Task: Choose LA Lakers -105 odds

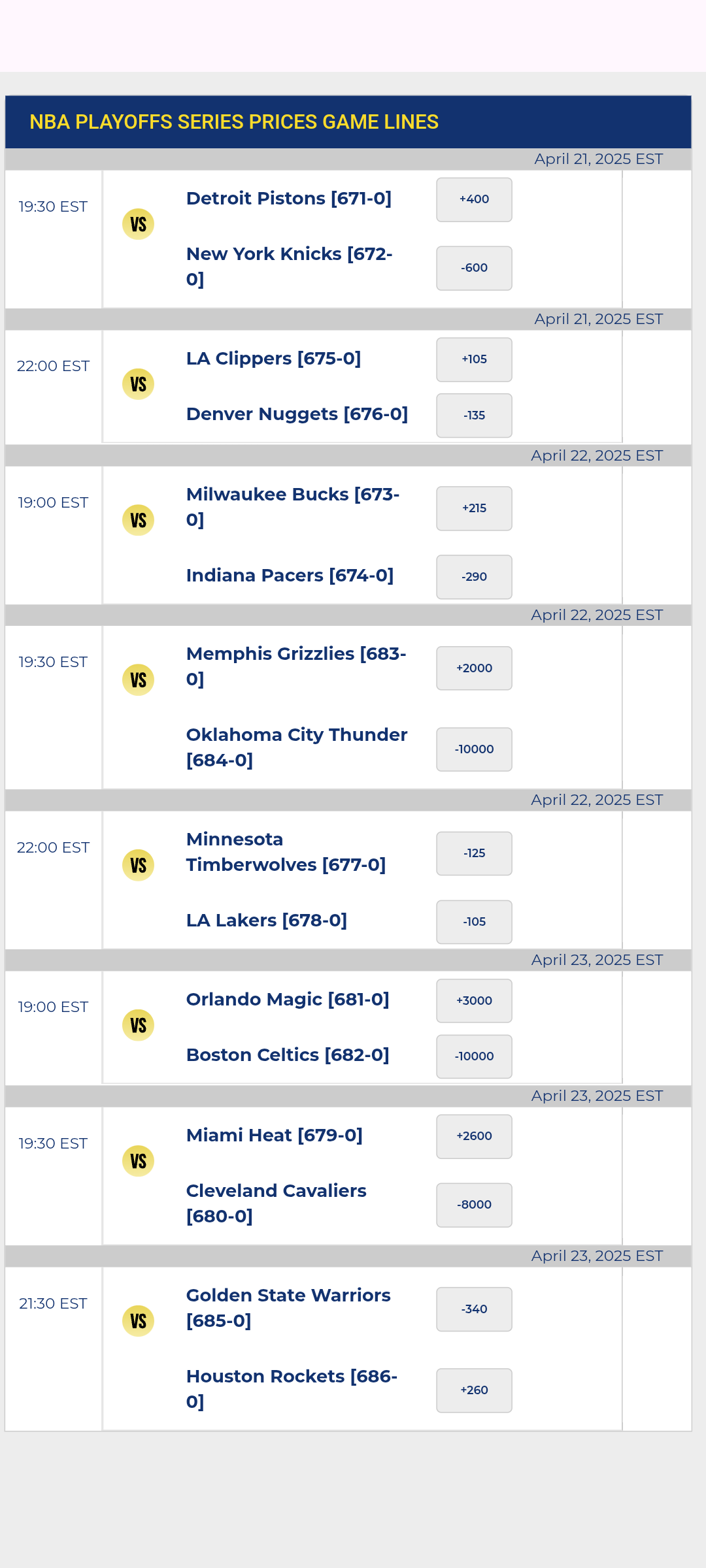Action: 474,922
